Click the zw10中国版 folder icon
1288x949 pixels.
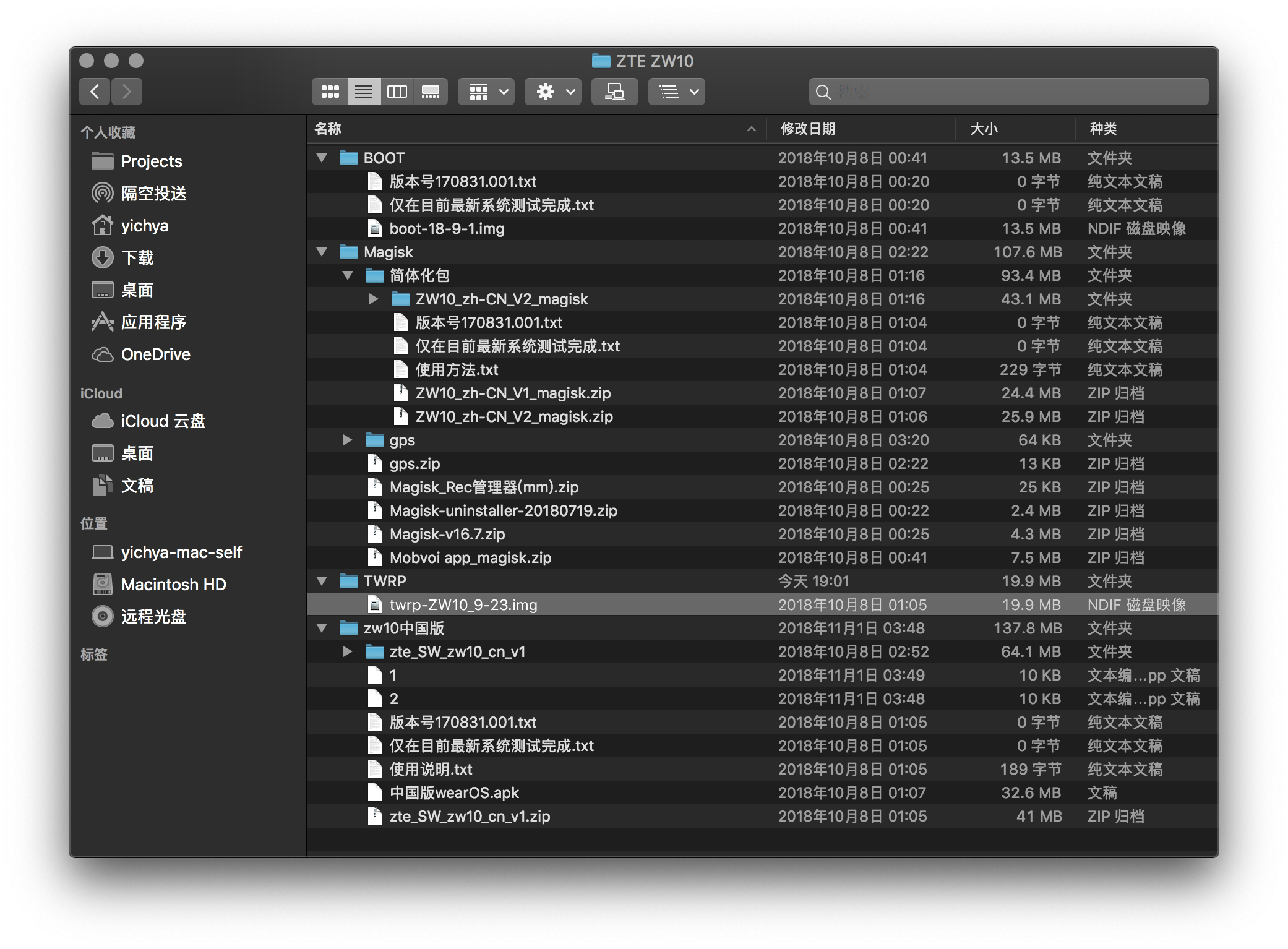(349, 628)
